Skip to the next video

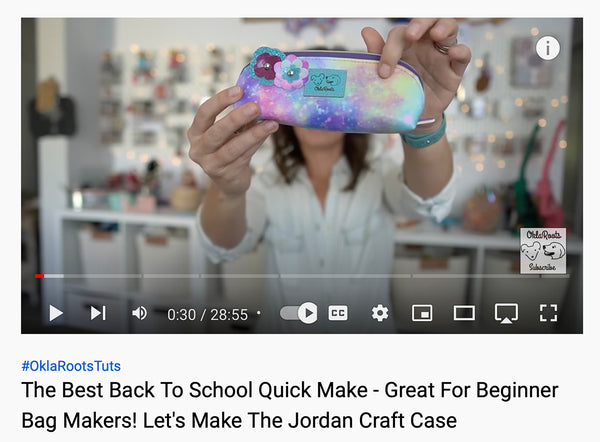coord(98,313)
